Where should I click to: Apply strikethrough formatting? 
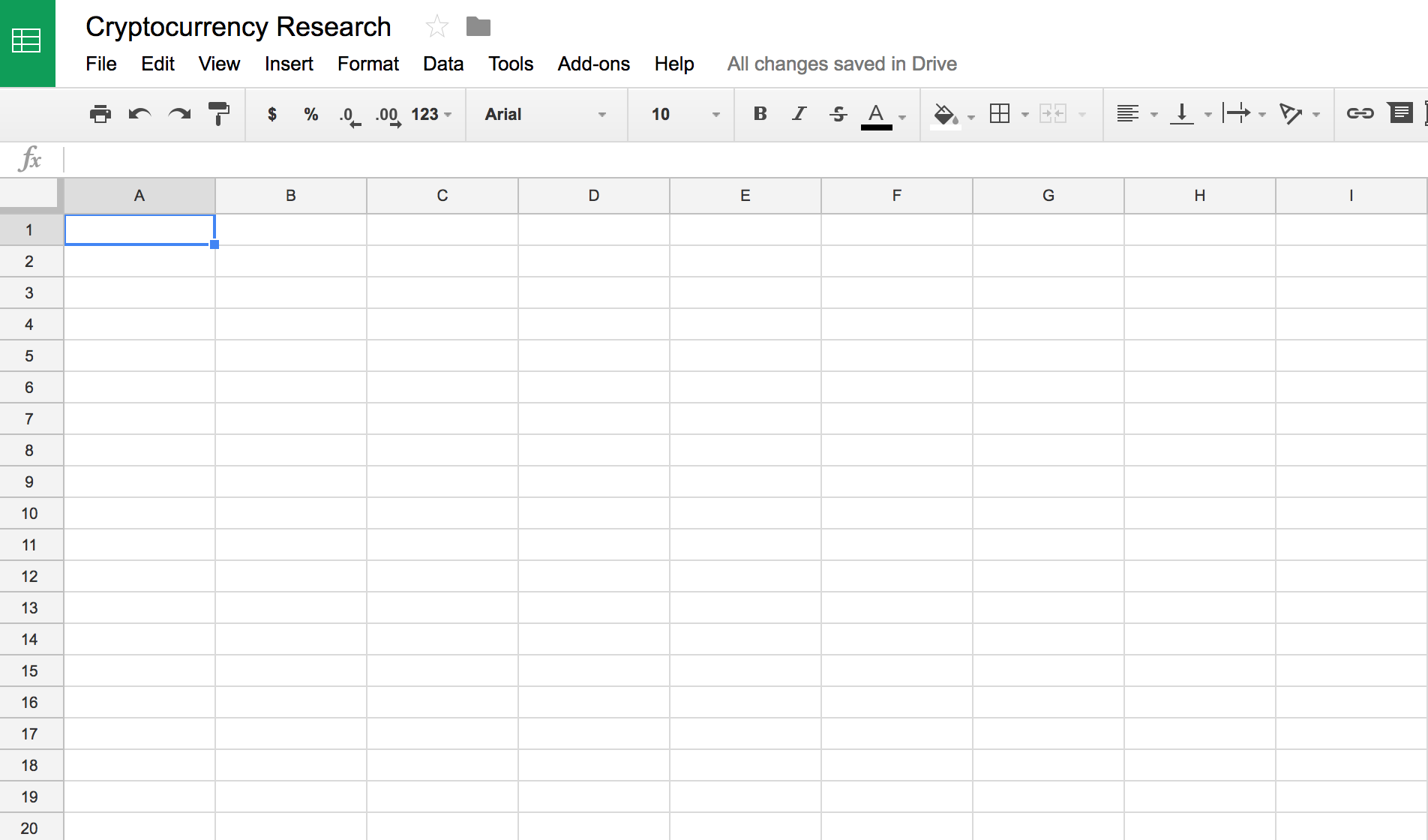[838, 114]
